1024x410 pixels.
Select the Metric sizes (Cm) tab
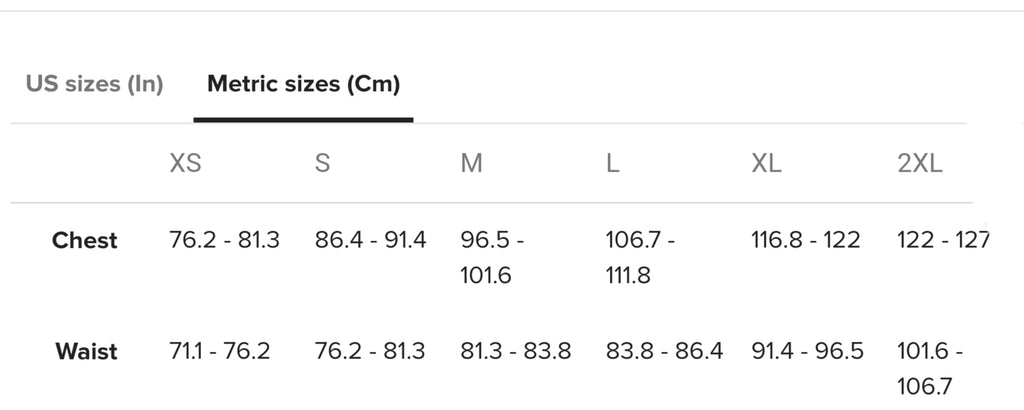(x=303, y=84)
